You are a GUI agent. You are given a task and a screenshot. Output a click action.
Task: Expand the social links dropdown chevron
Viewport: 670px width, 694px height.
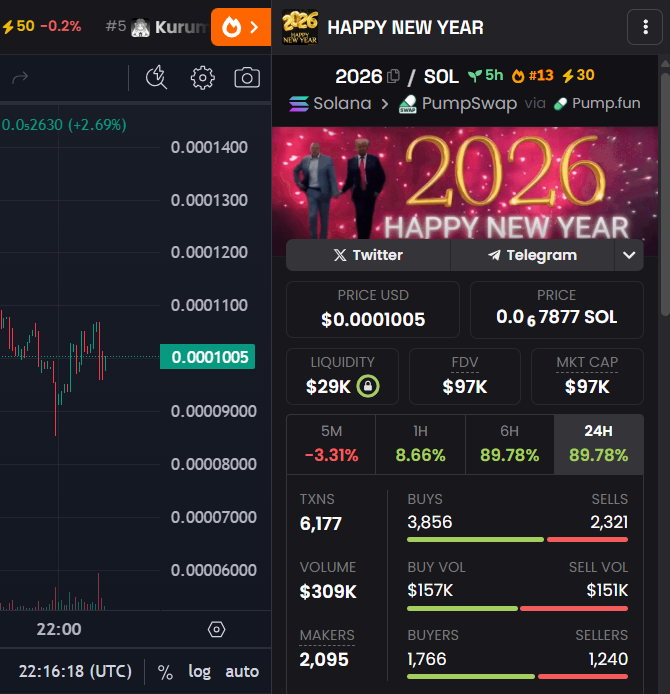pos(629,255)
